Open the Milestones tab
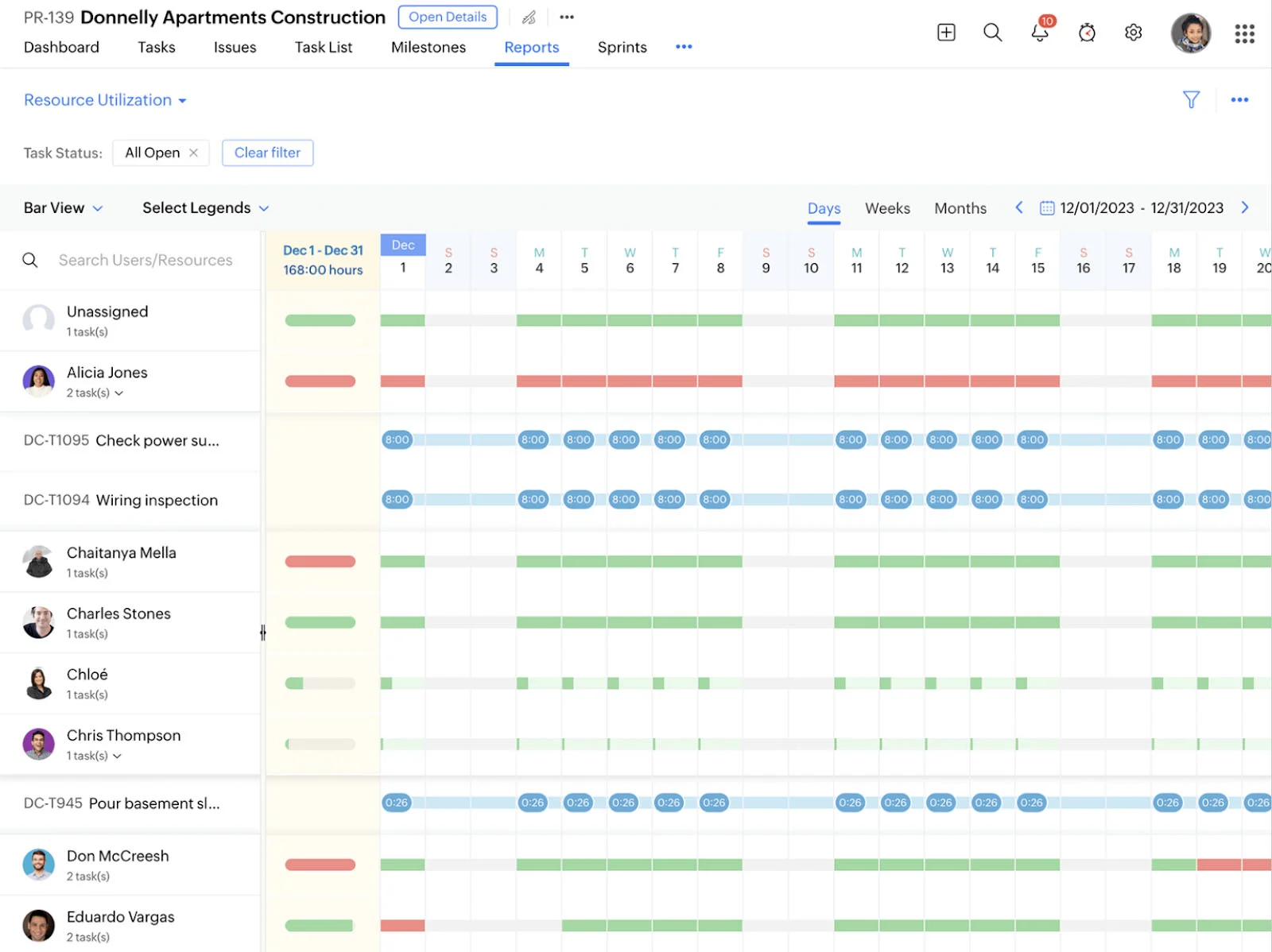1272x952 pixels. coord(429,47)
